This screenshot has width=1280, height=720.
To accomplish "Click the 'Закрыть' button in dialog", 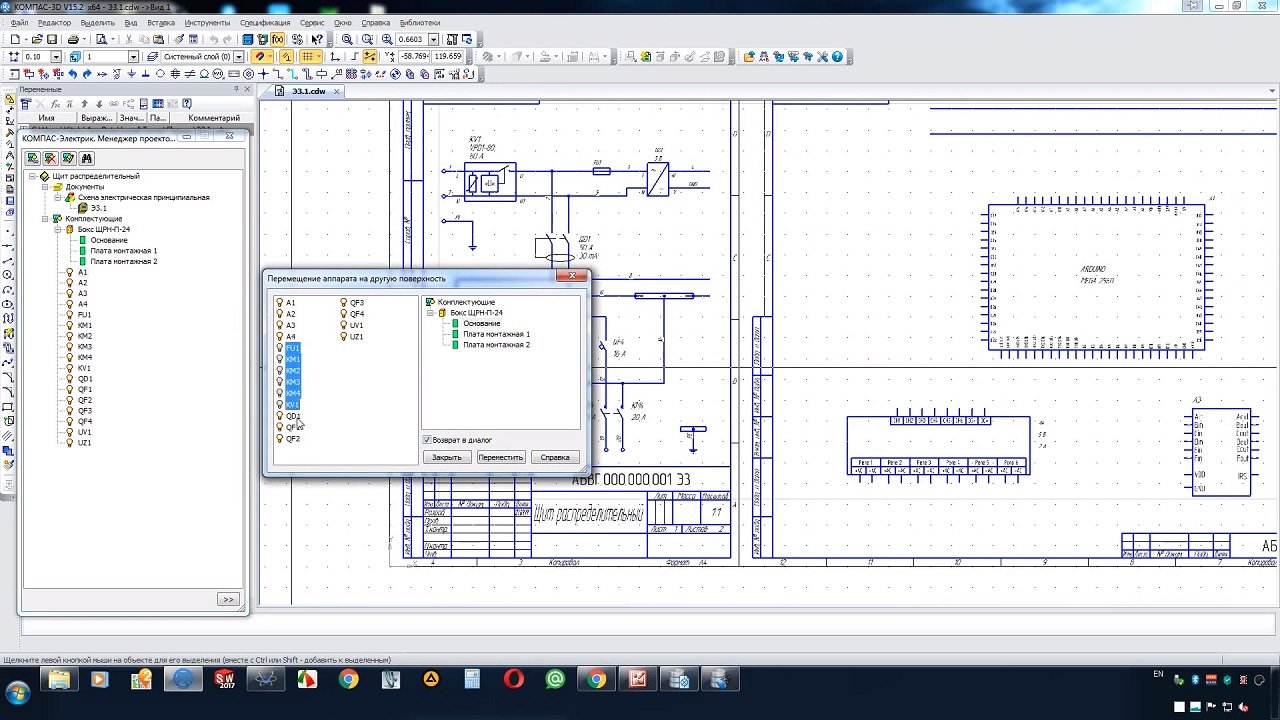I will point(446,457).
